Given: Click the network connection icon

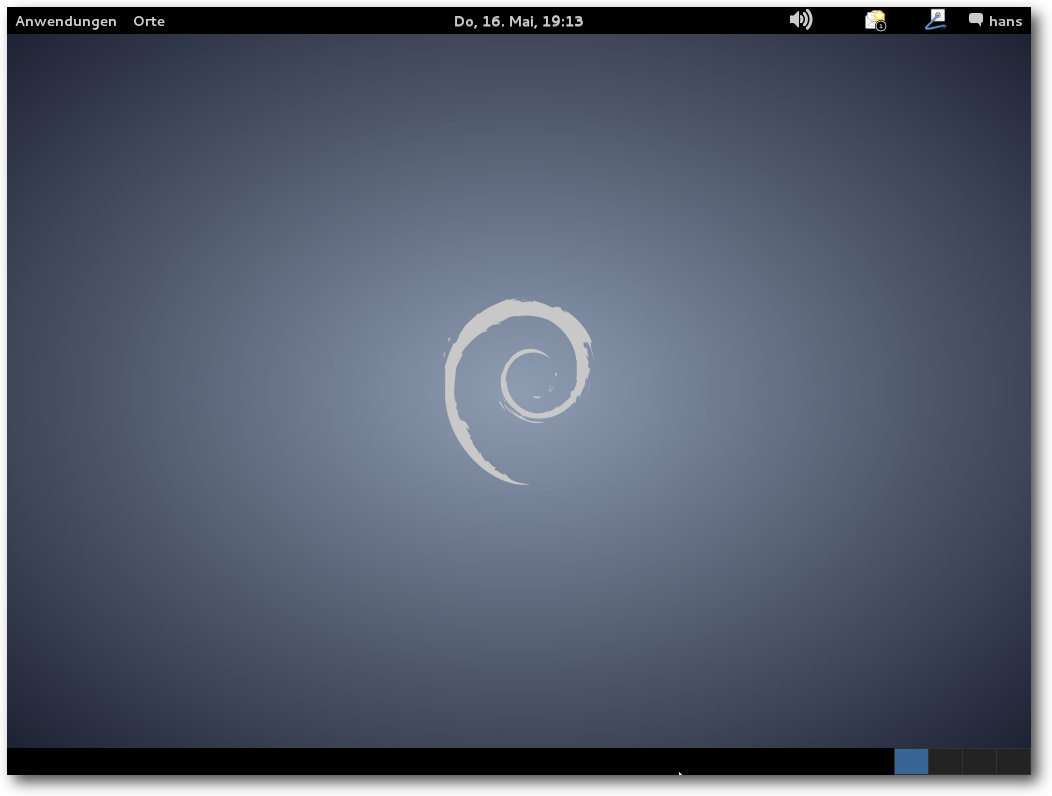Looking at the screenshot, I should tap(935, 19).
